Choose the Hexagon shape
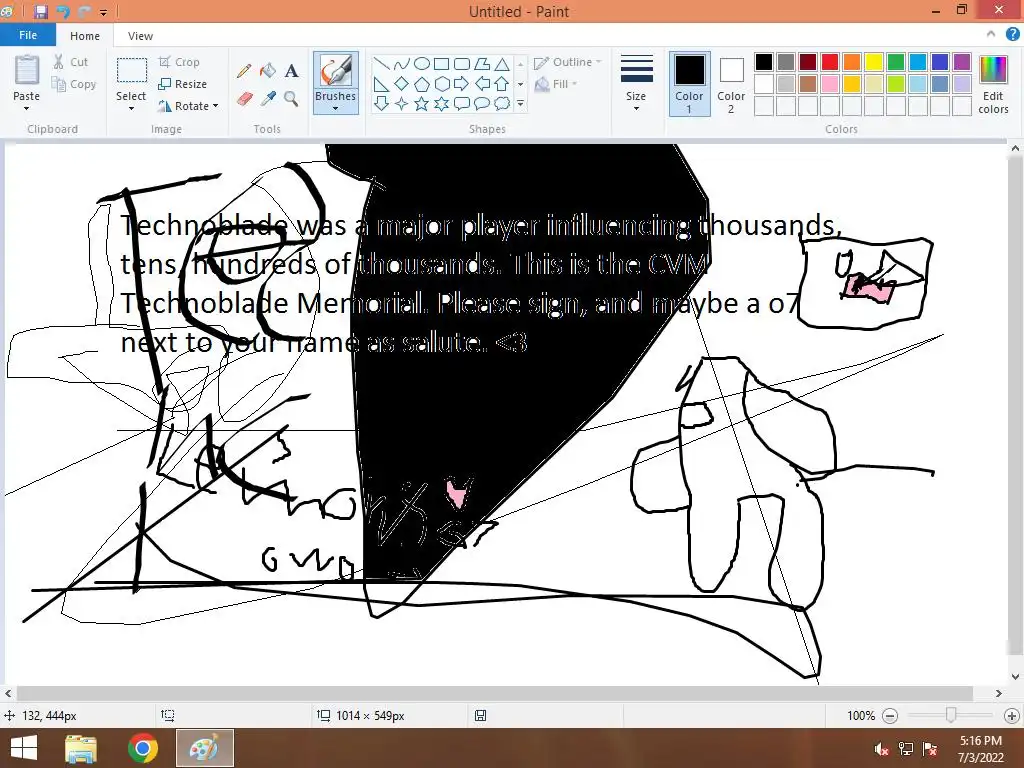This screenshot has width=1024, height=768. click(441, 84)
